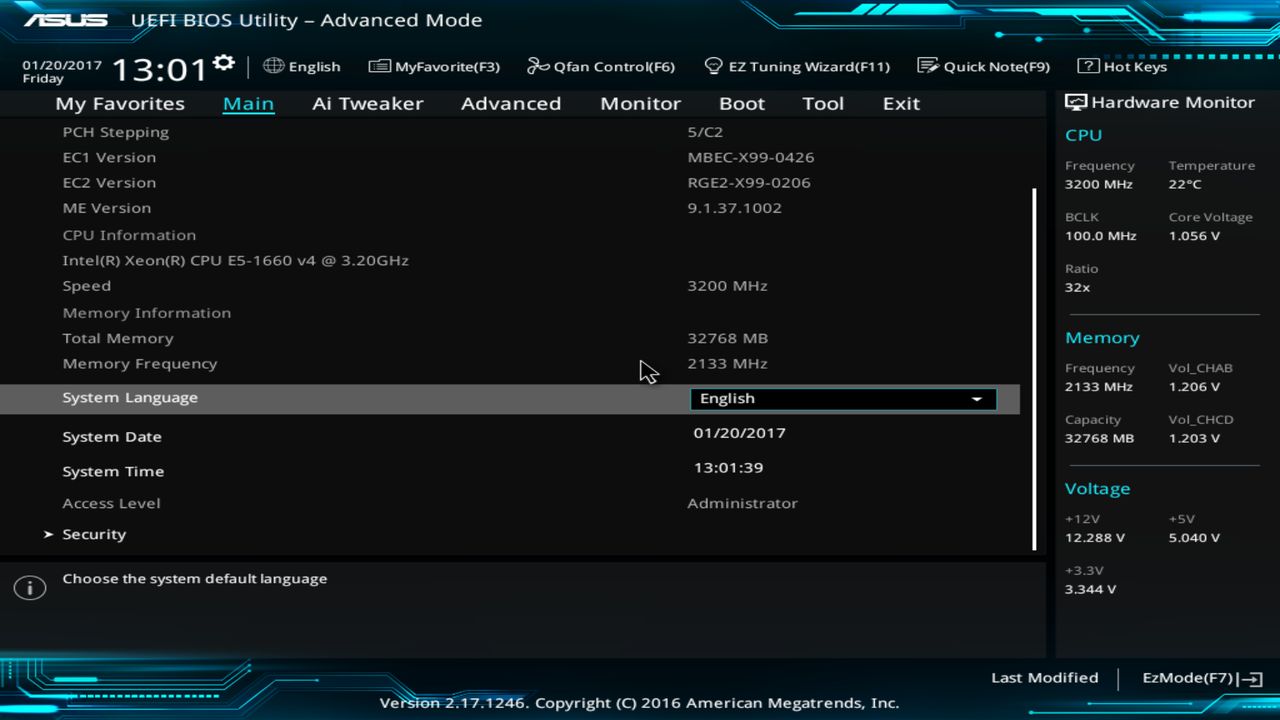Click the information icon near the bottom
This screenshot has height=720, width=1280.
click(29, 587)
